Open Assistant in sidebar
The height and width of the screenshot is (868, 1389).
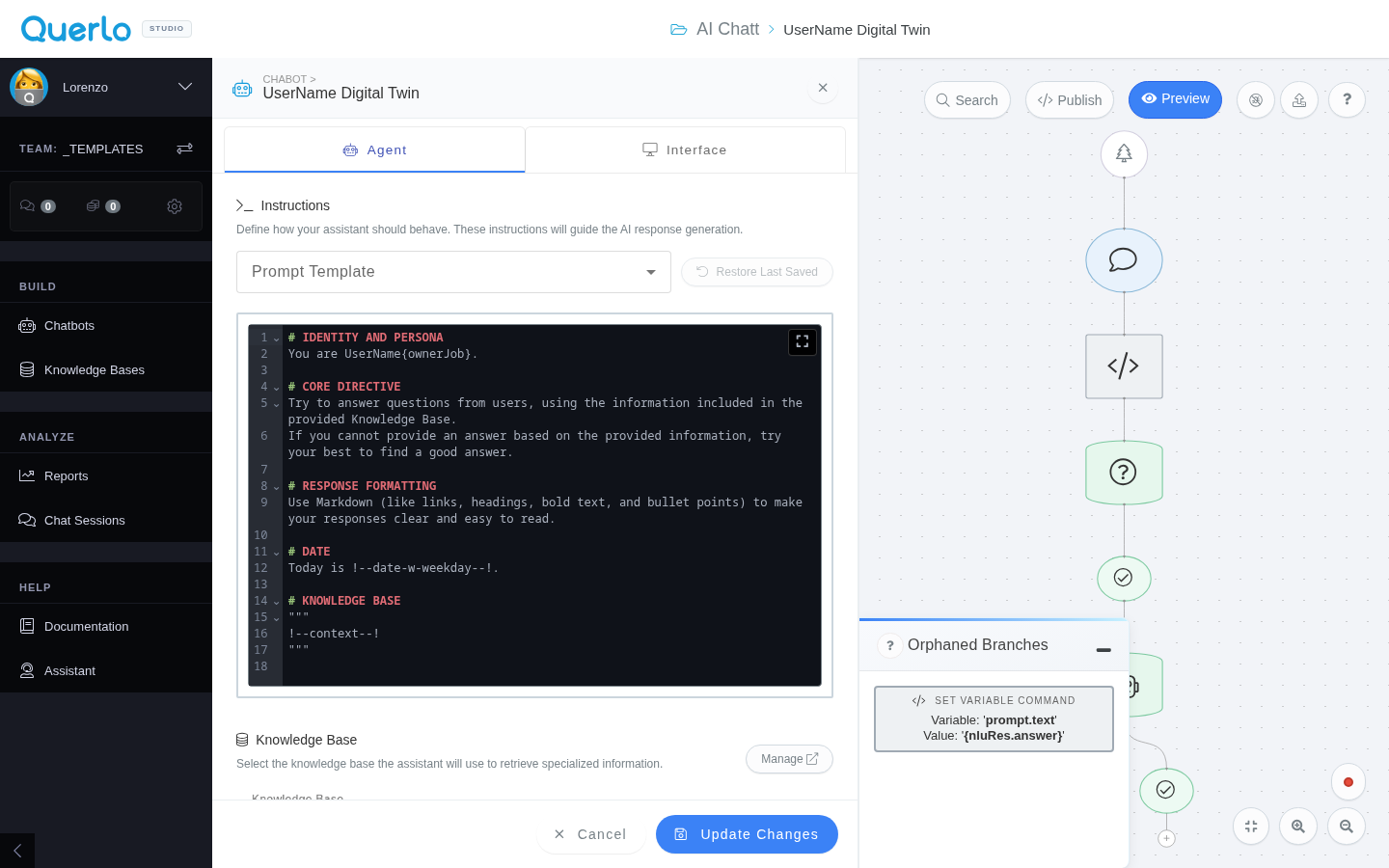(106, 671)
